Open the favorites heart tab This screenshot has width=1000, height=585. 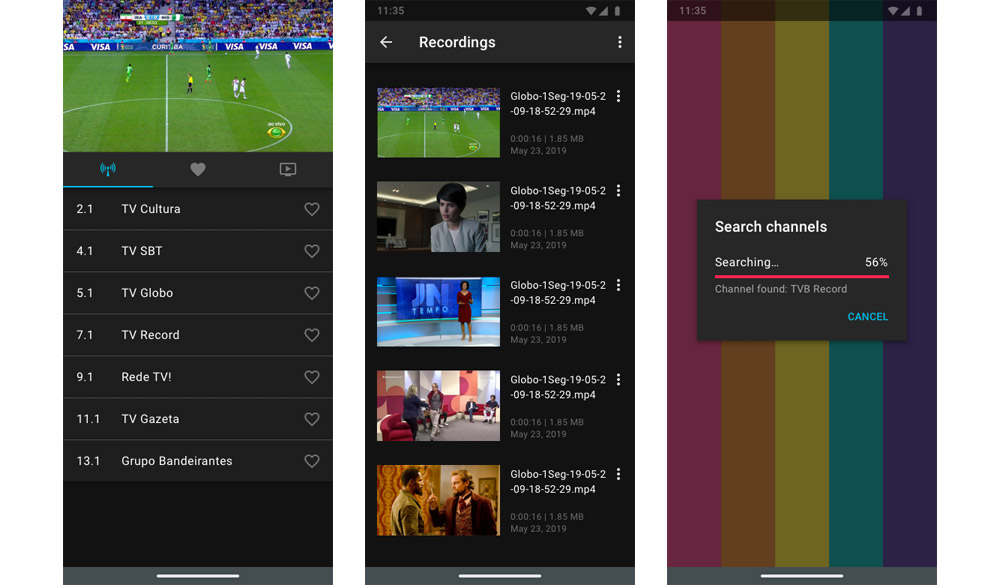click(x=198, y=169)
